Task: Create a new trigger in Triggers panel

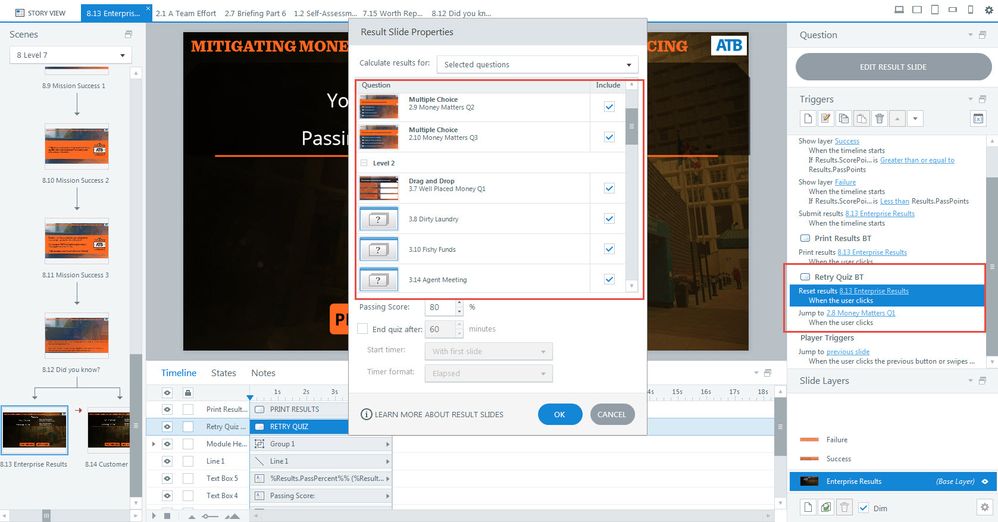Action: [x=808, y=118]
